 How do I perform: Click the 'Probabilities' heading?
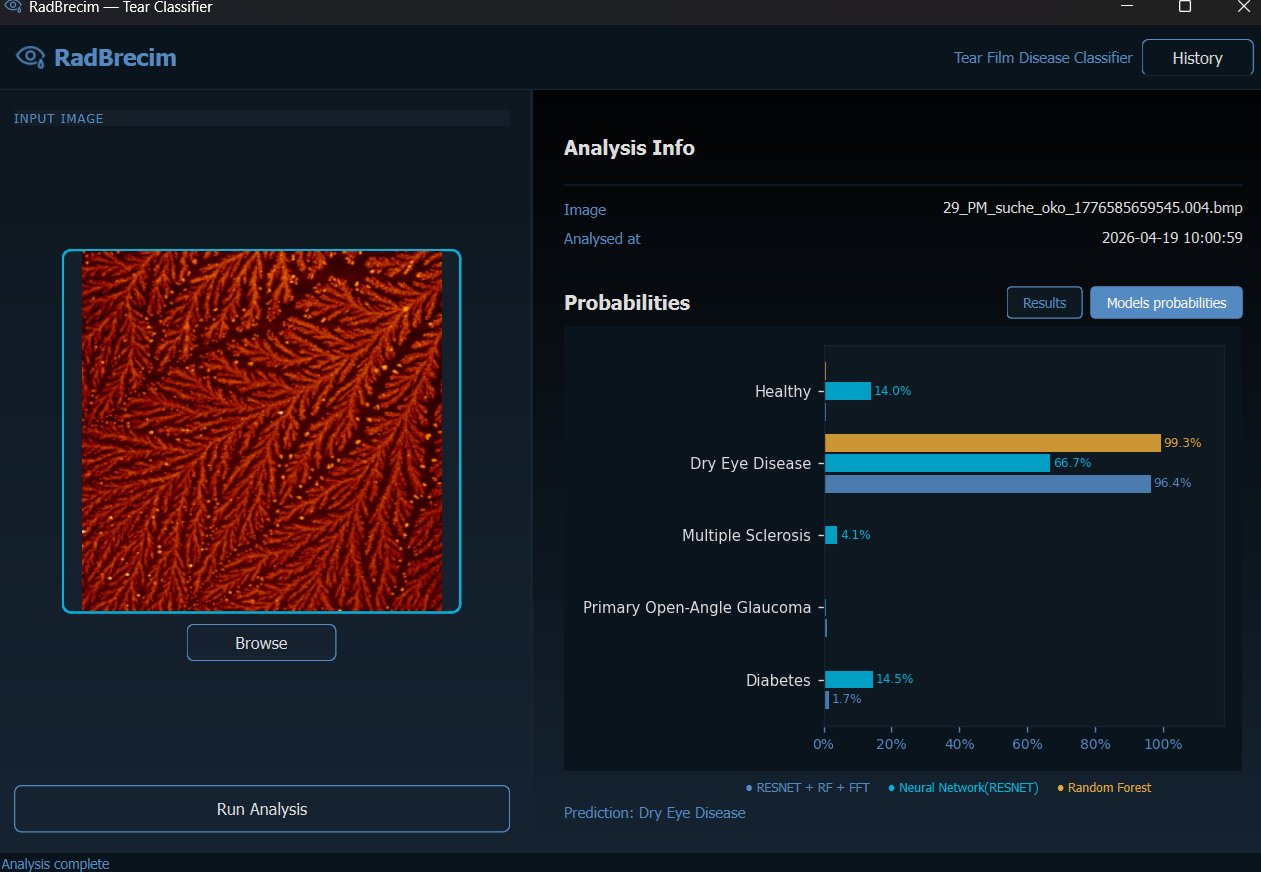[627, 303]
